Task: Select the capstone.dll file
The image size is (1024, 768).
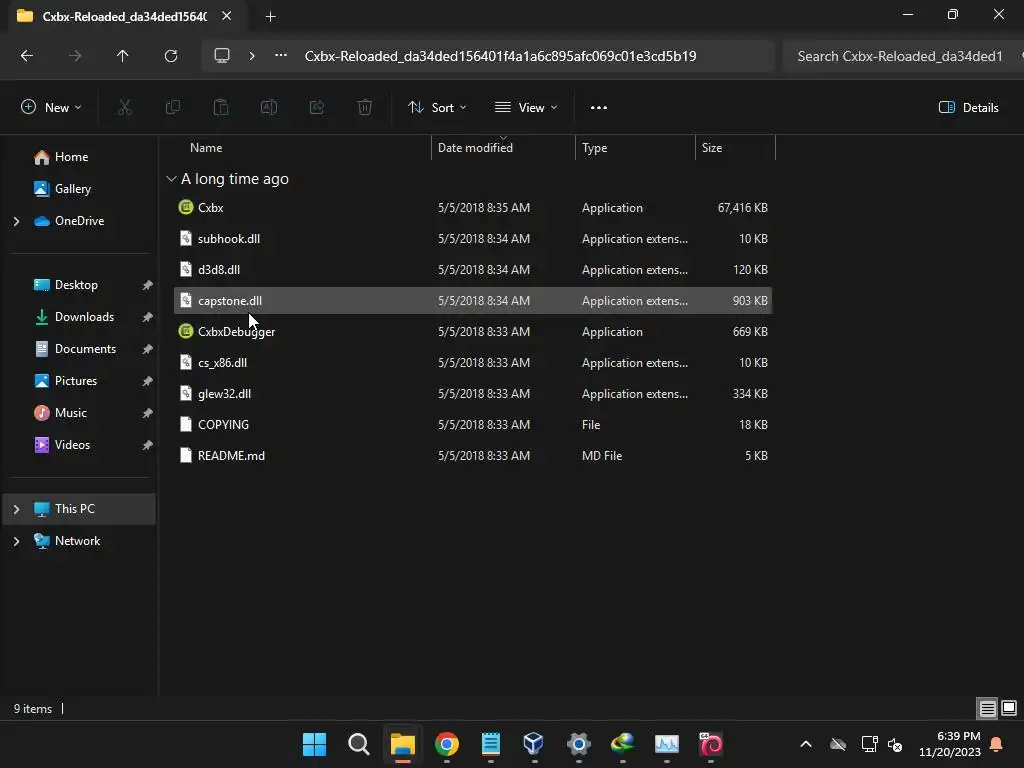Action: pyautogui.click(x=473, y=301)
